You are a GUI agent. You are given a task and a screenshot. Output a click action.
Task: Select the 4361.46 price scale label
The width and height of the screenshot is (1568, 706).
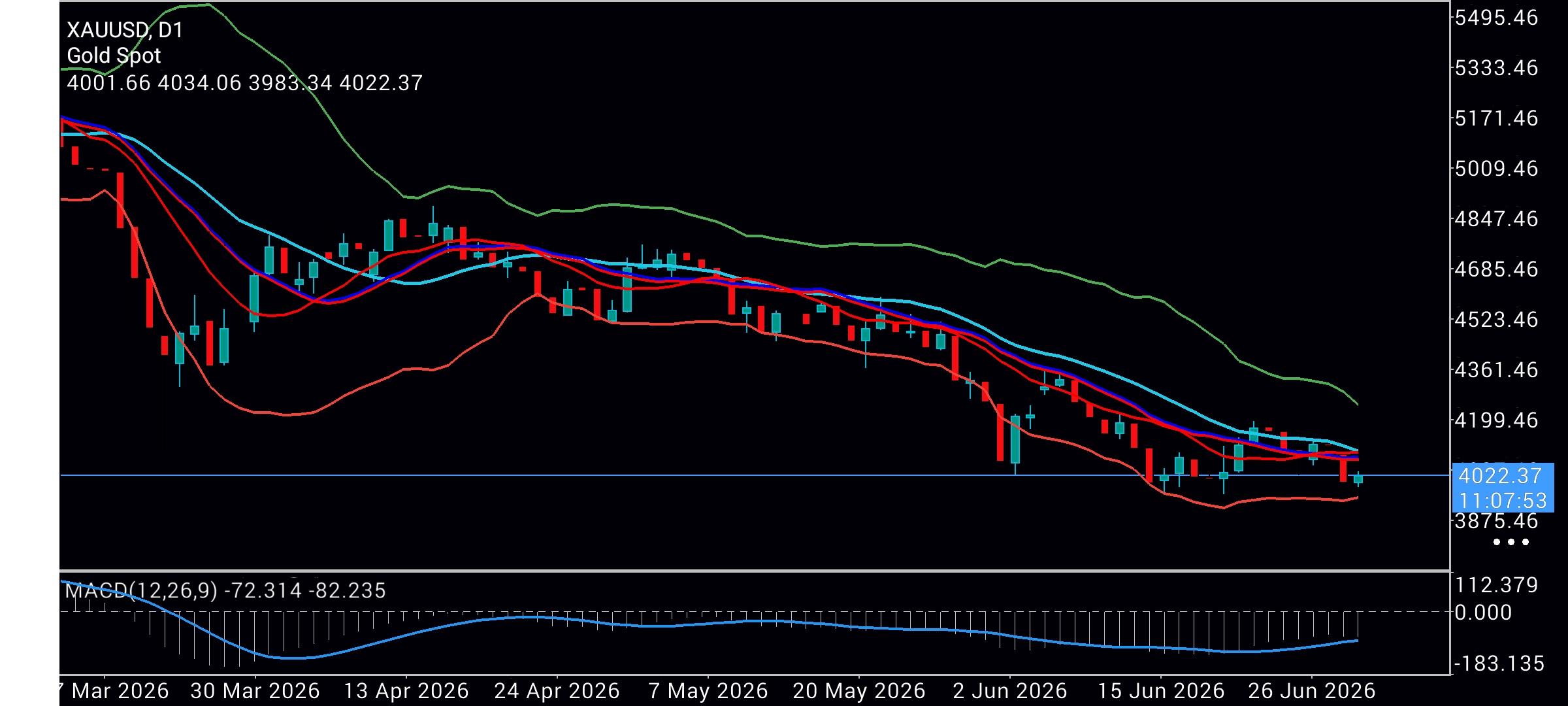click(x=1497, y=370)
